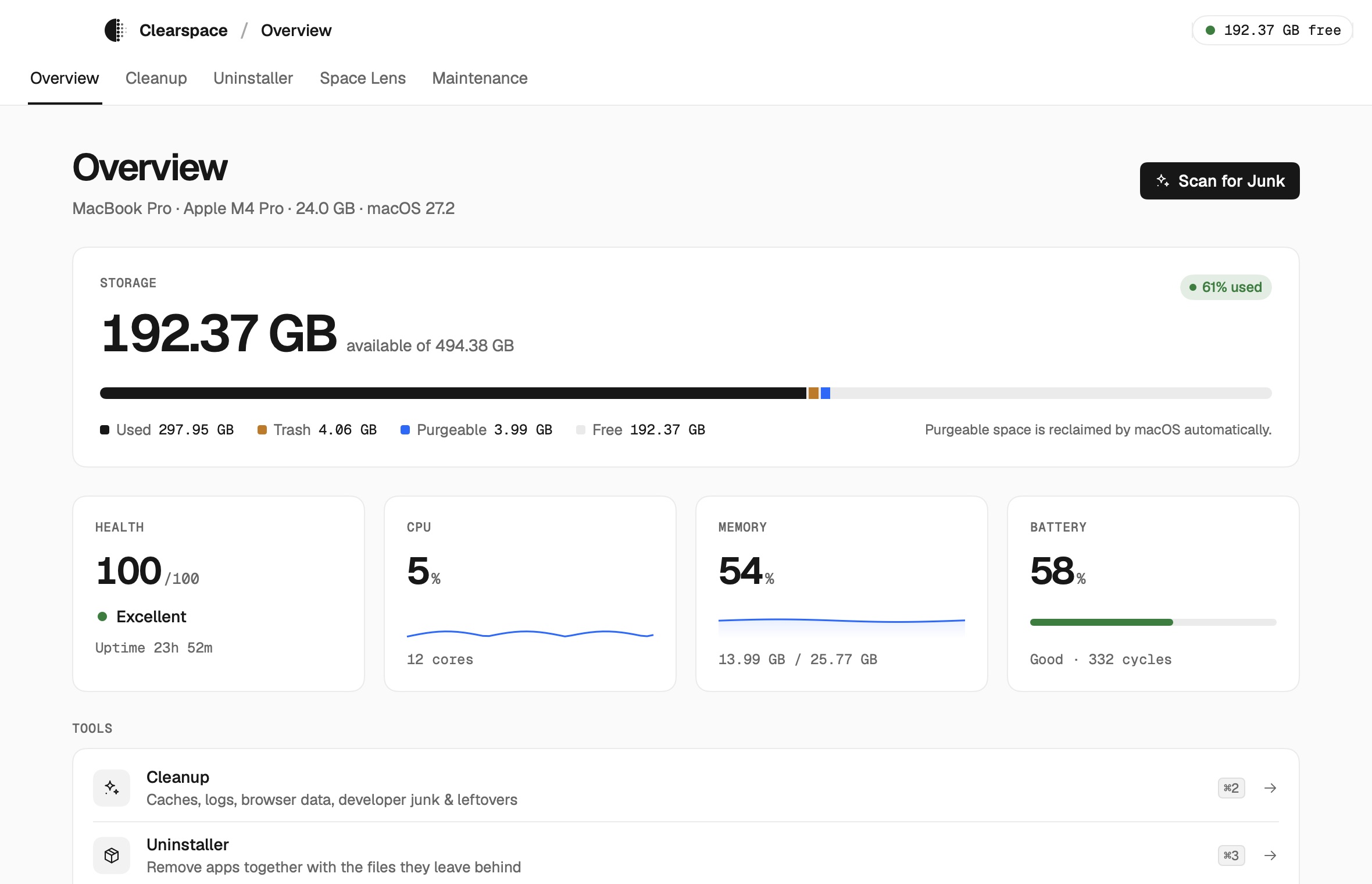
Task: Open the Maintenance tab
Action: [x=480, y=78]
